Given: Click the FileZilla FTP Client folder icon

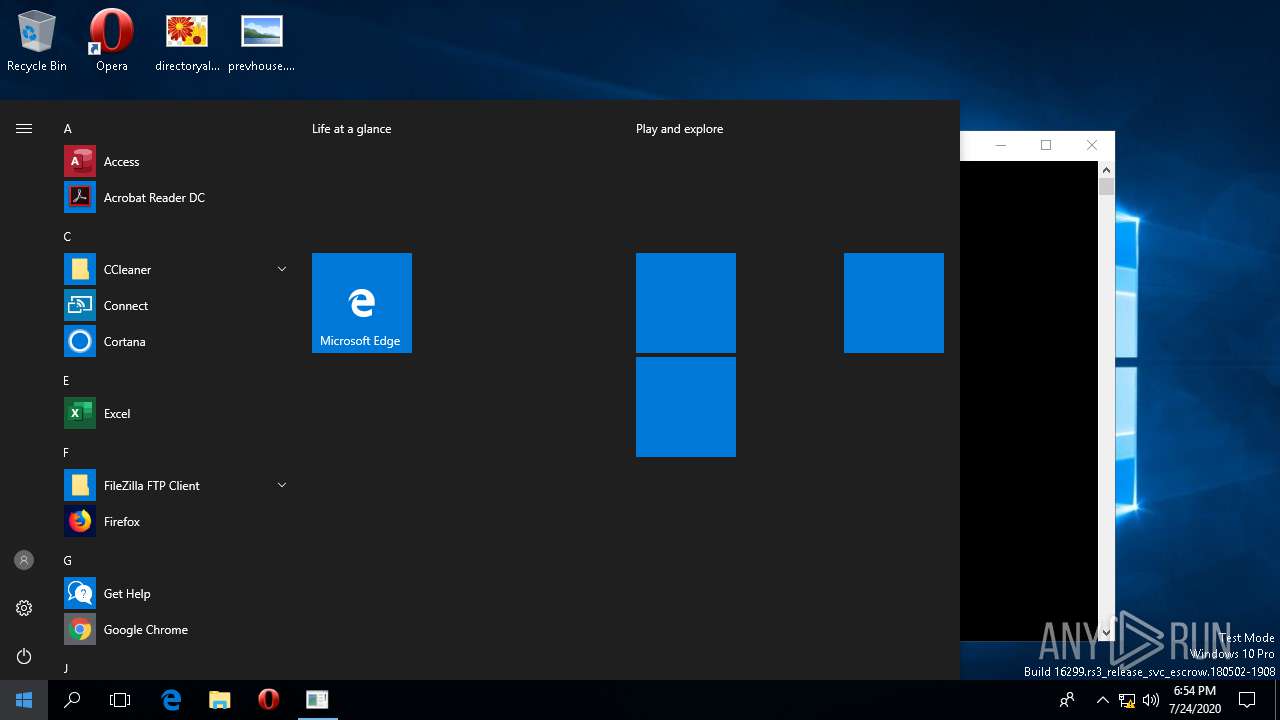Looking at the screenshot, I should click(80, 486).
